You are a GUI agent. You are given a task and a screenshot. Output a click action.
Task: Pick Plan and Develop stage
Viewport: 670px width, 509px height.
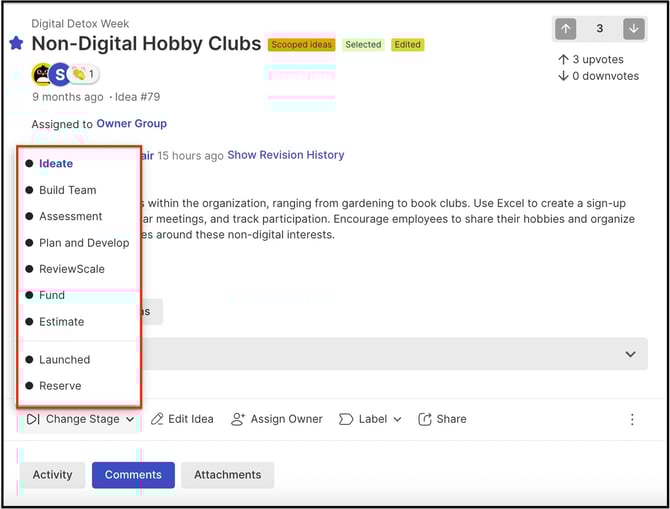tap(84, 243)
